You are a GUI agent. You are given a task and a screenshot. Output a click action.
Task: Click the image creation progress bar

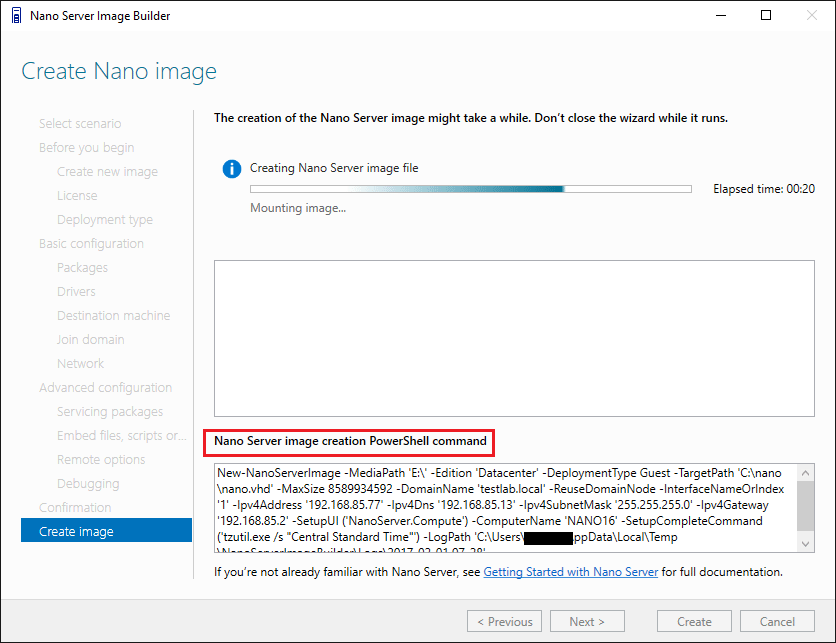click(x=471, y=189)
